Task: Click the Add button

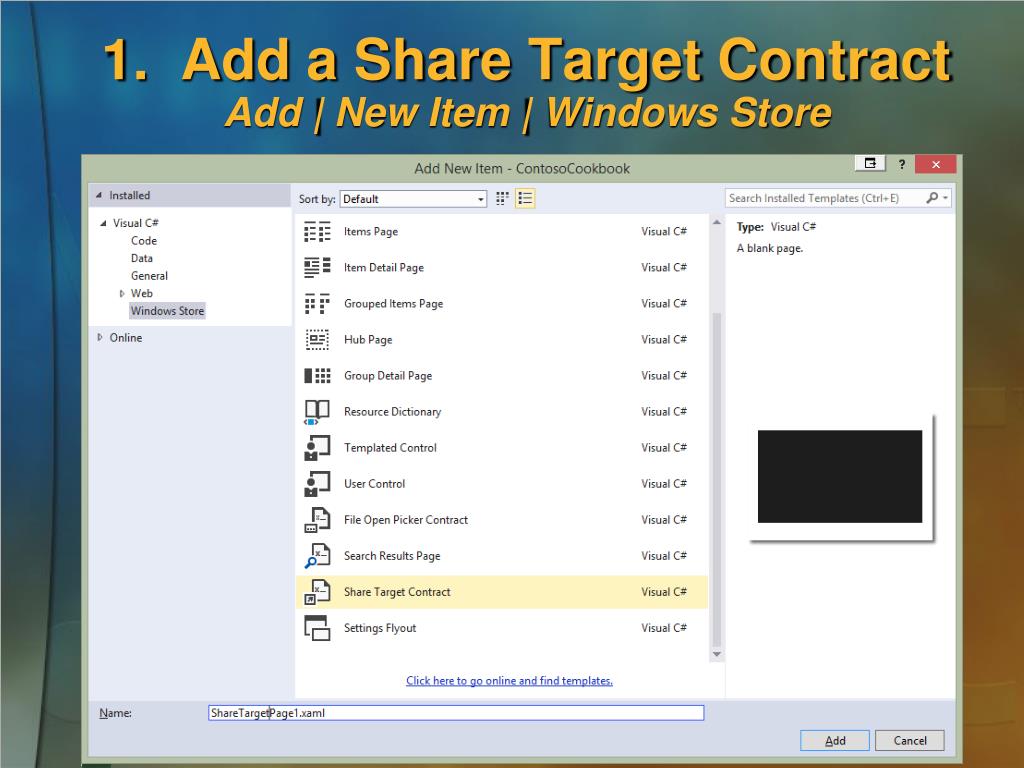Action: click(835, 741)
